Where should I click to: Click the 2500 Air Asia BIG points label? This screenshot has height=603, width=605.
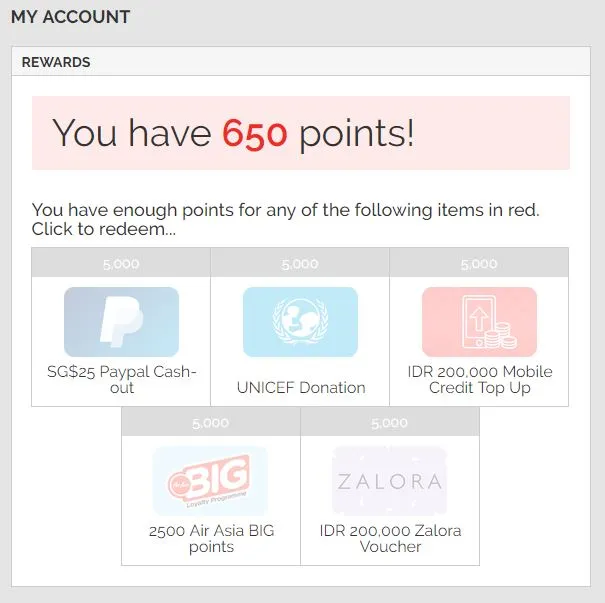tap(210, 538)
